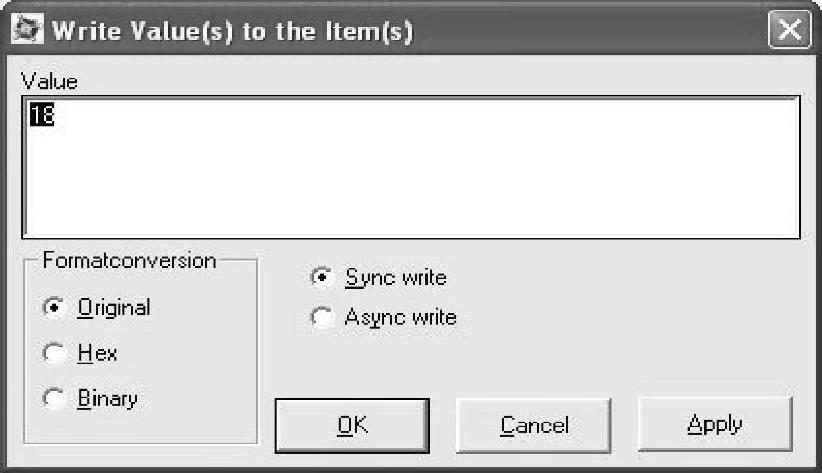The width and height of the screenshot is (822, 473).
Task: Click the Original option label text
Action: pos(114,308)
